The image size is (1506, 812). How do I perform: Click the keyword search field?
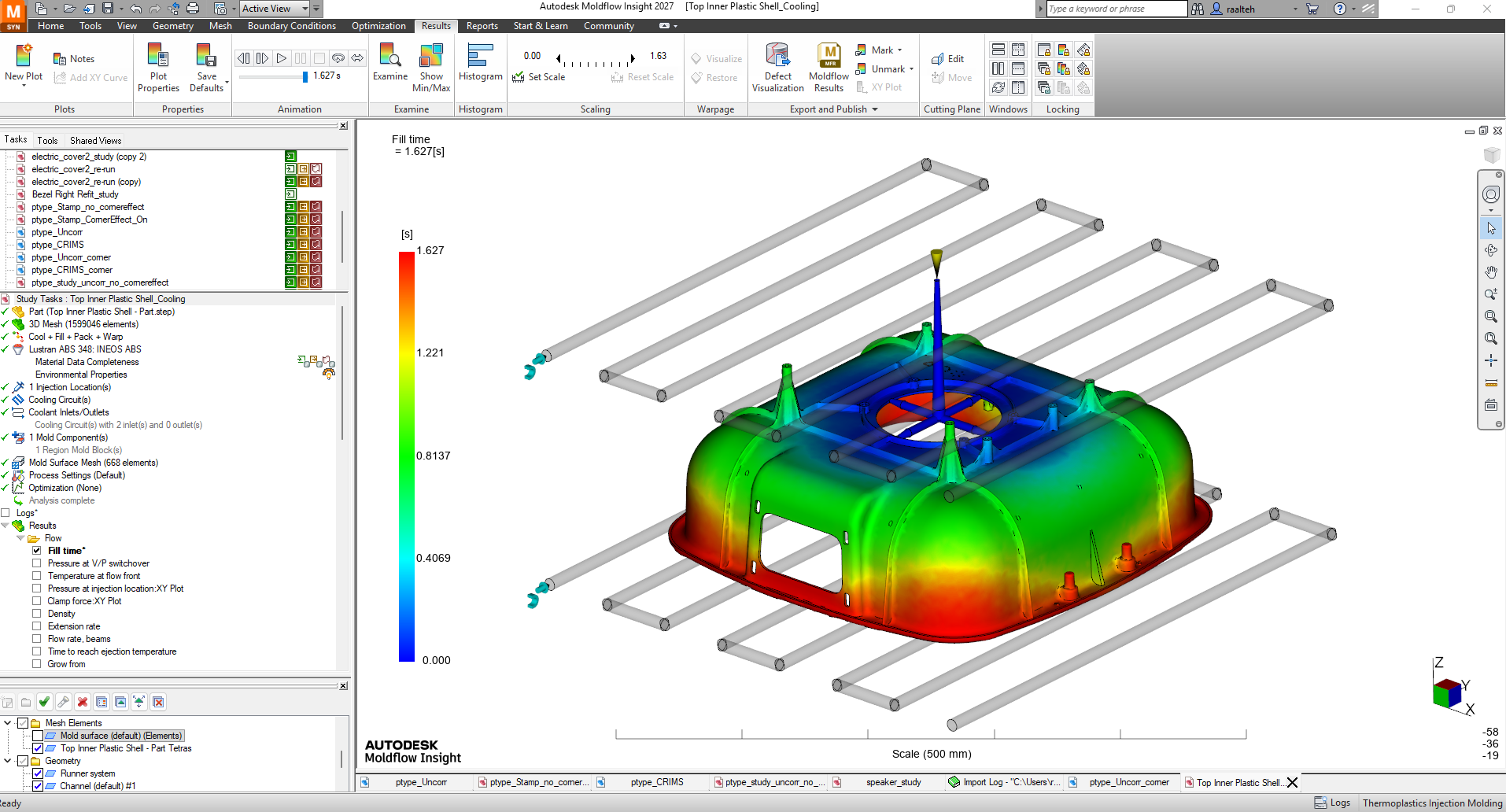click(x=1117, y=9)
